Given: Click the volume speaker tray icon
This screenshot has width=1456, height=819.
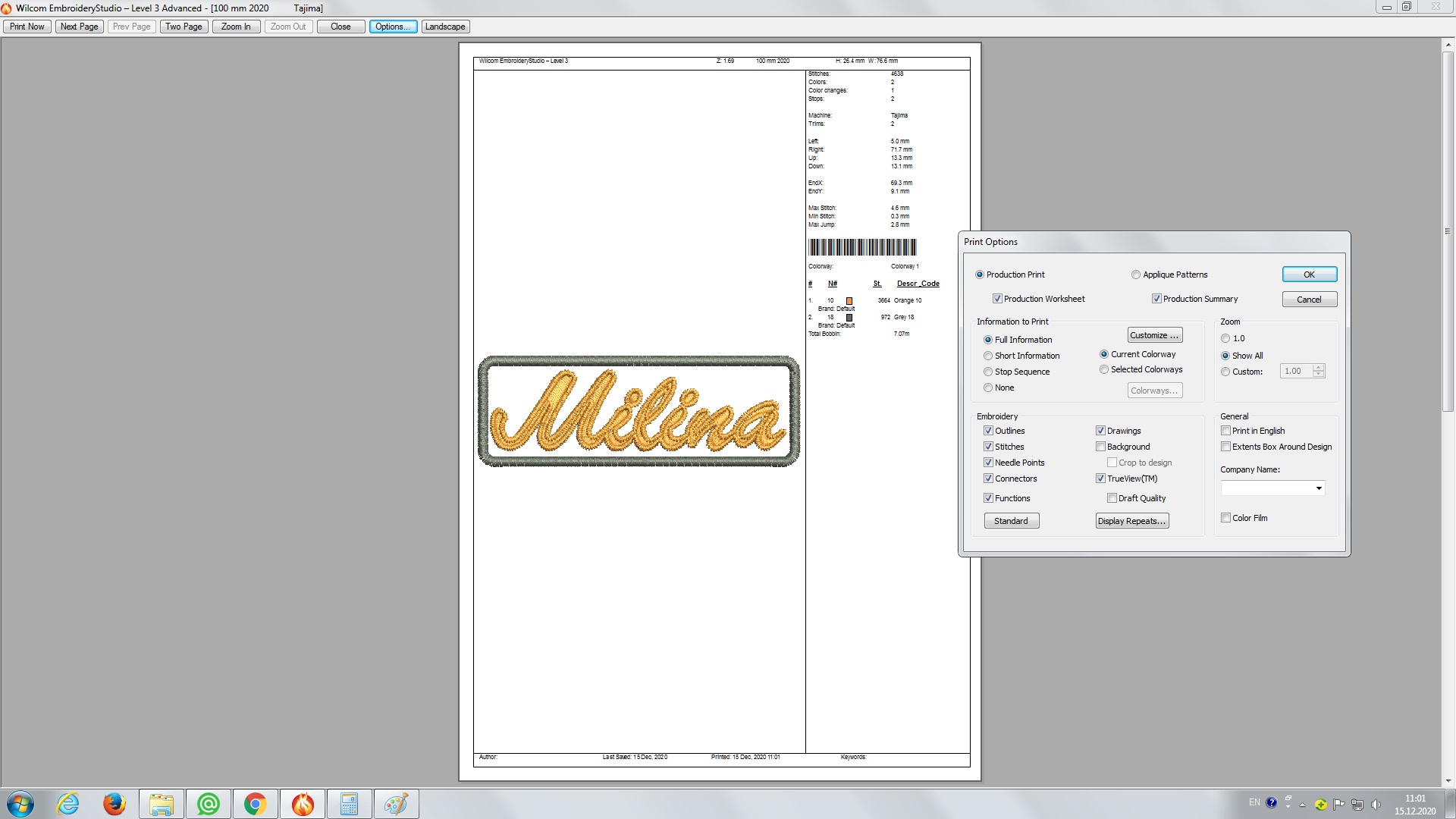Looking at the screenshot, I should pyautogui.click(x=1376, y=804).
